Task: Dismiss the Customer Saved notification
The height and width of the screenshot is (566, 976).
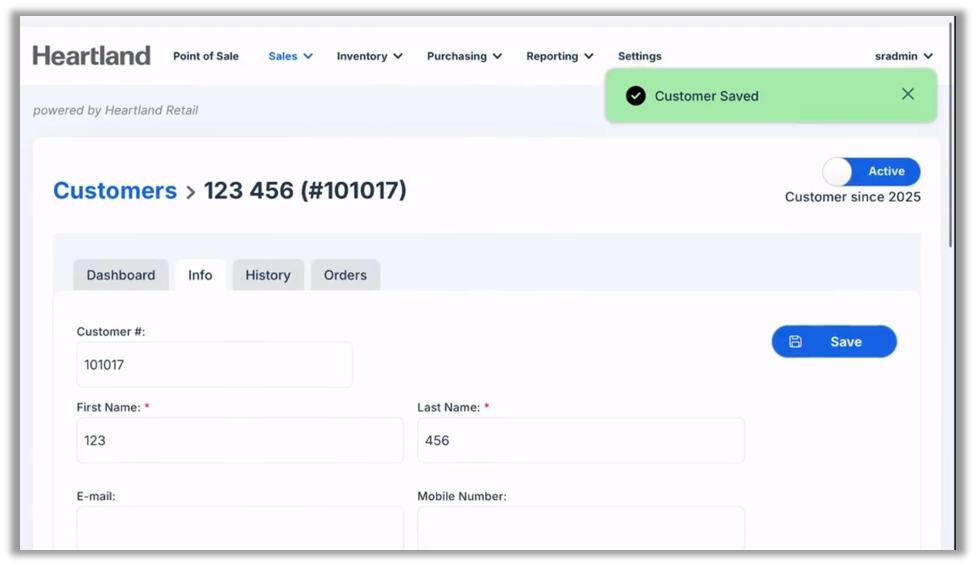Action: coord(907,94)
